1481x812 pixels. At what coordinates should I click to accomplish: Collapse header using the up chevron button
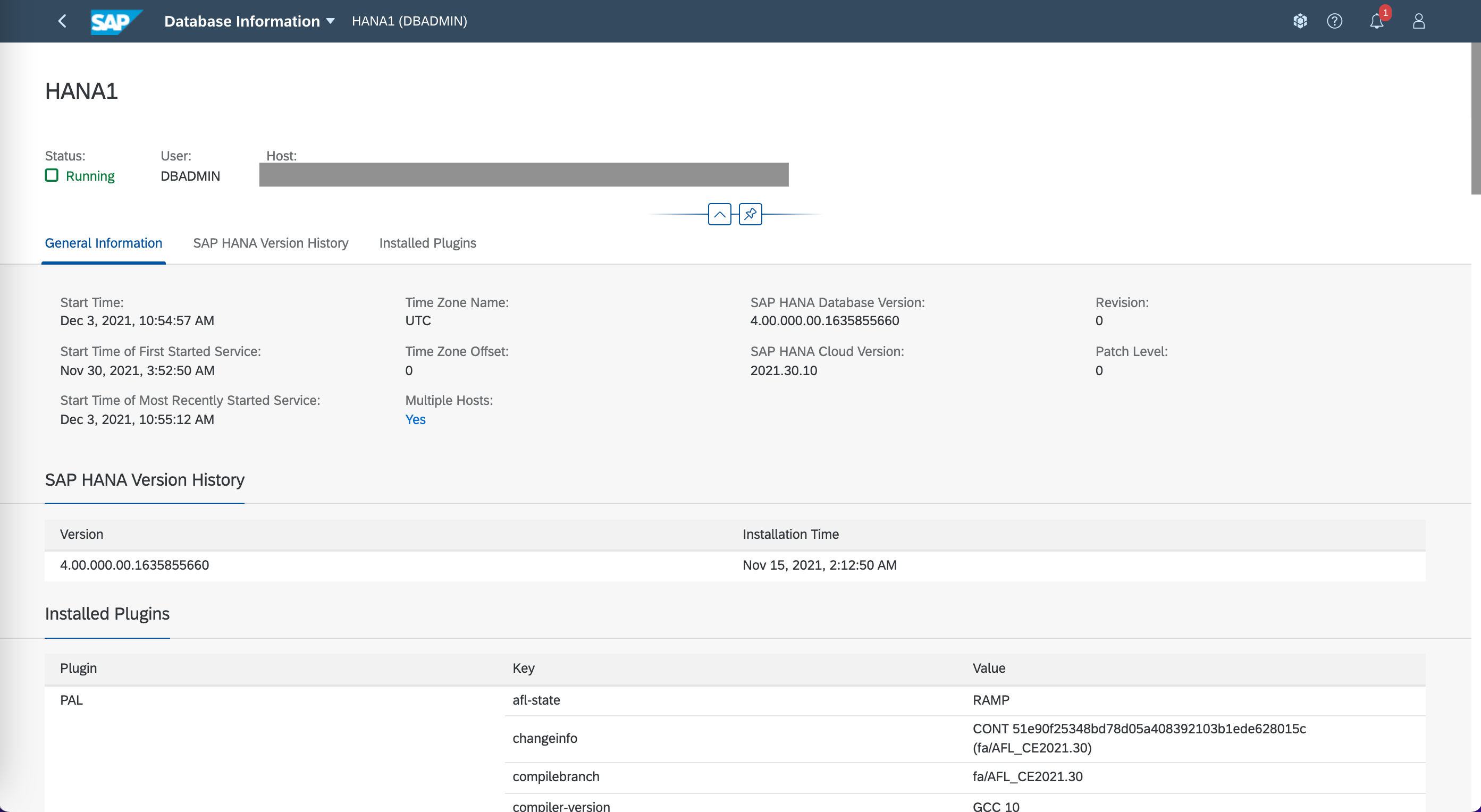pyautogui.click(x=719, y=214)
